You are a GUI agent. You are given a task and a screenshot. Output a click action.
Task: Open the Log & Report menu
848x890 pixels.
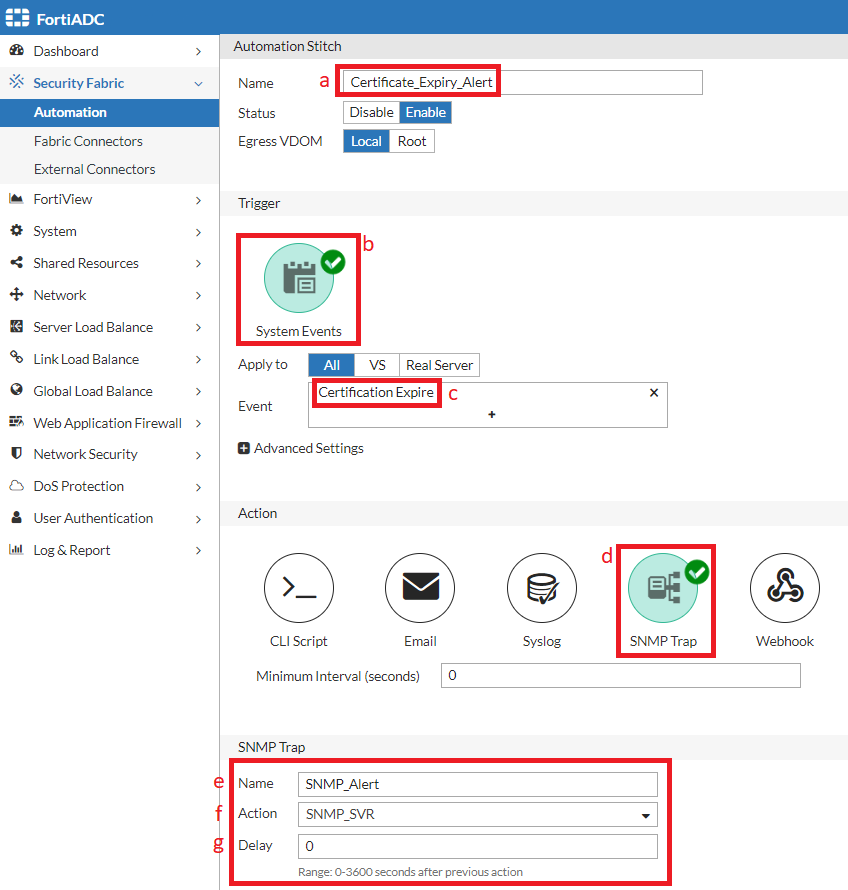click(x=110, y=550)
